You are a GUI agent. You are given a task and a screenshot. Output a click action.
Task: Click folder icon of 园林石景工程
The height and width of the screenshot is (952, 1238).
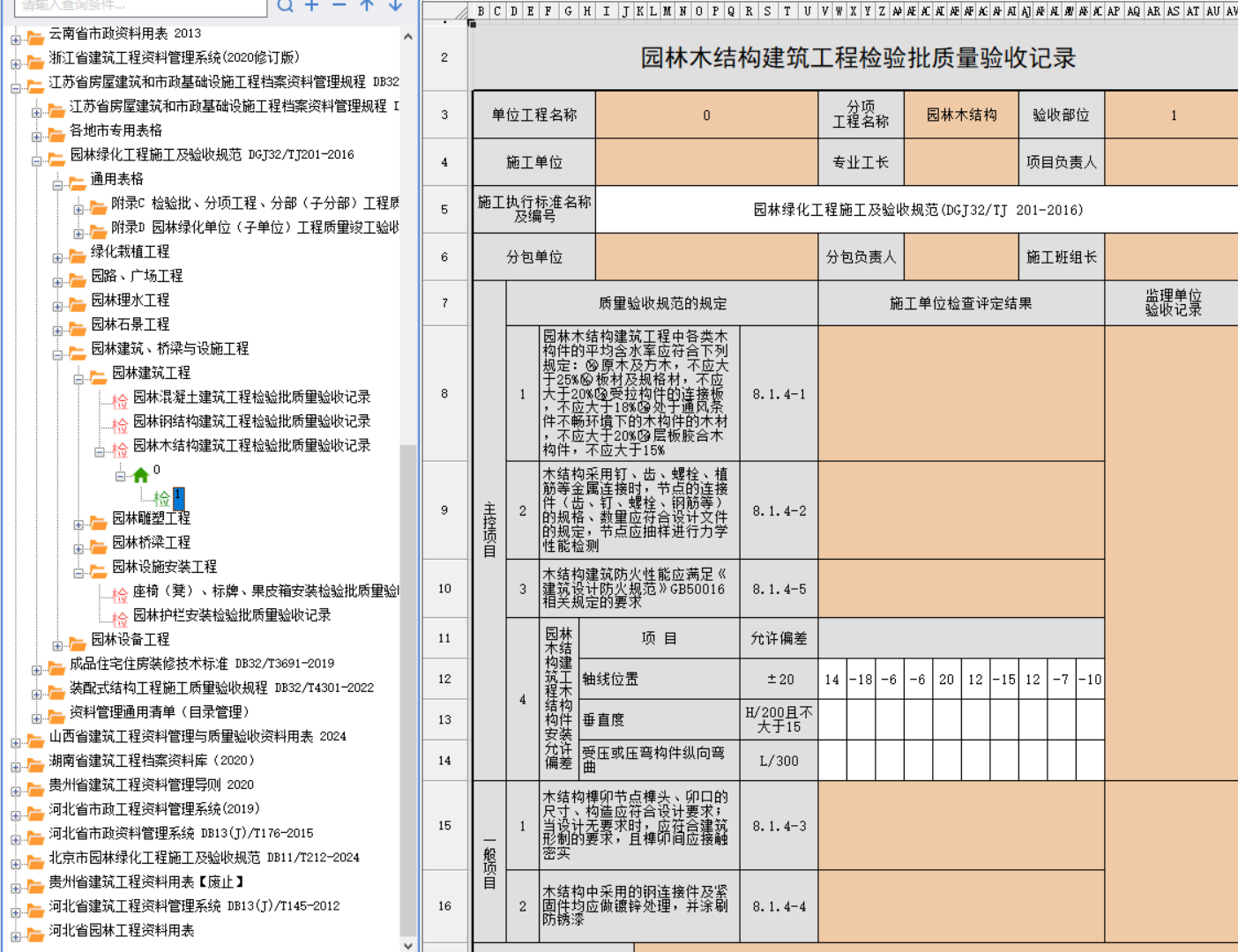point(78,329)
